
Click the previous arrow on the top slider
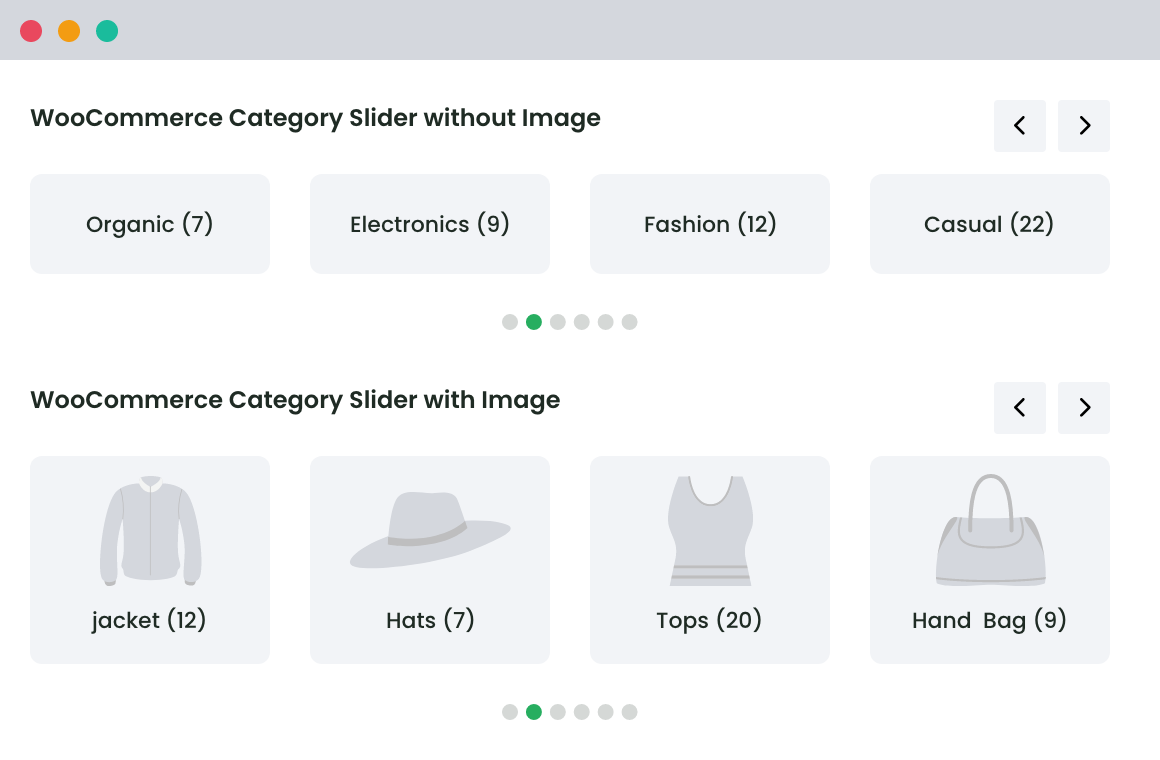[x=1019, y=126]
